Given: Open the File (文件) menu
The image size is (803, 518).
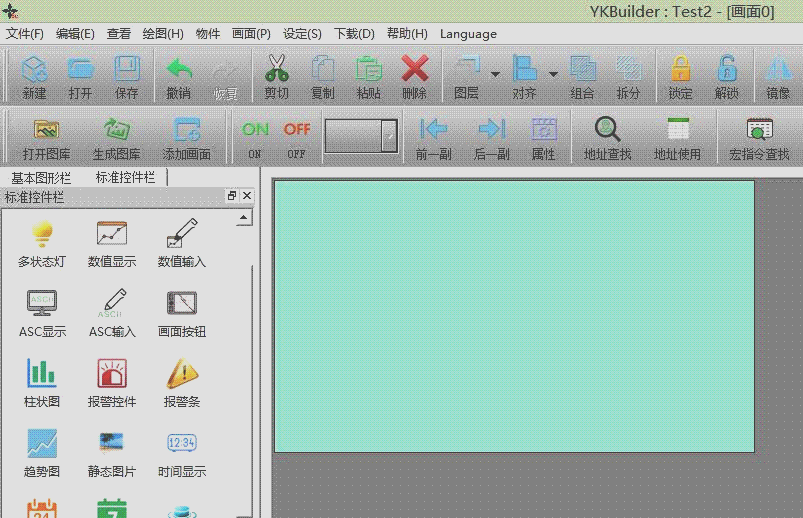Looking at the screenshot, I should pyautogui.click(x=24, y=33).
